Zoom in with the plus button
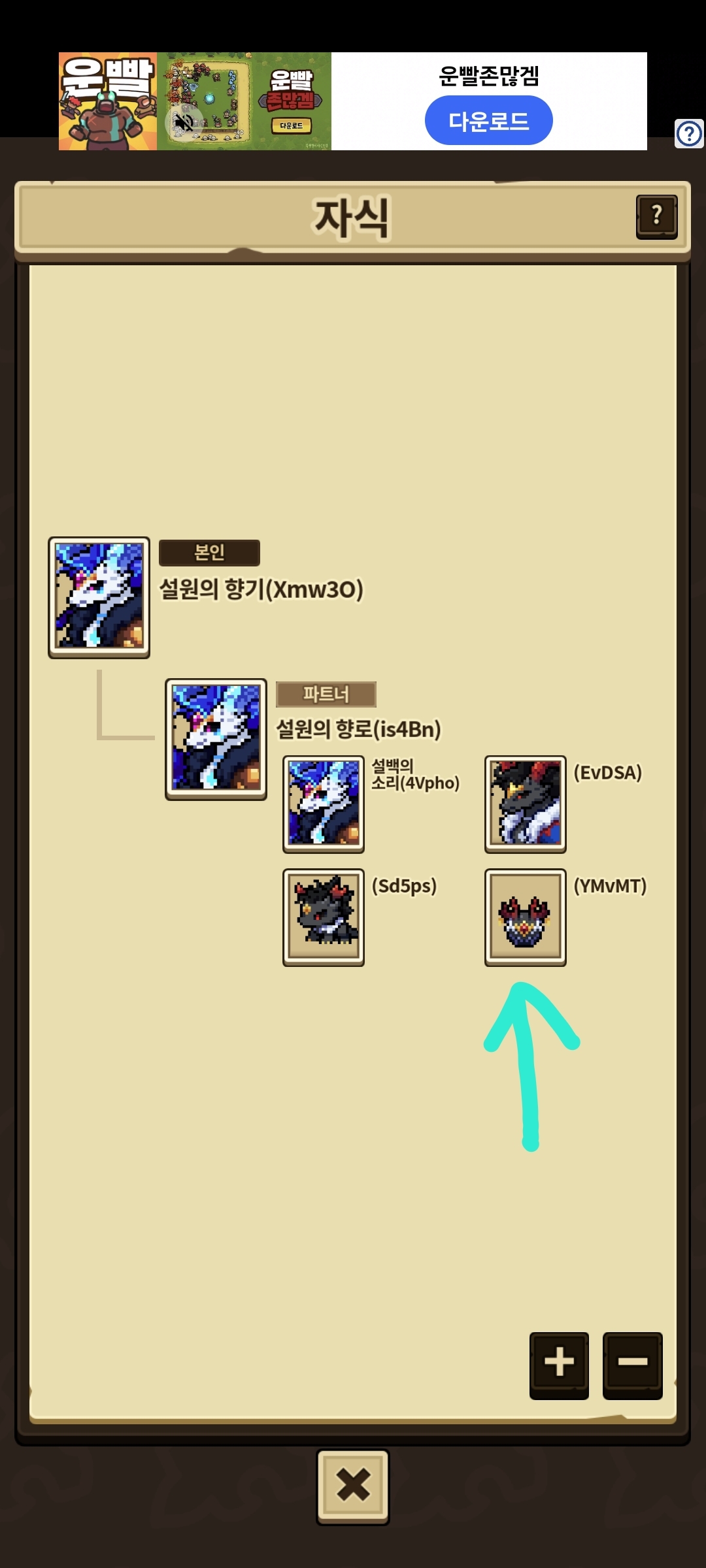The image size is (706, 1568). click(559, 1364)
